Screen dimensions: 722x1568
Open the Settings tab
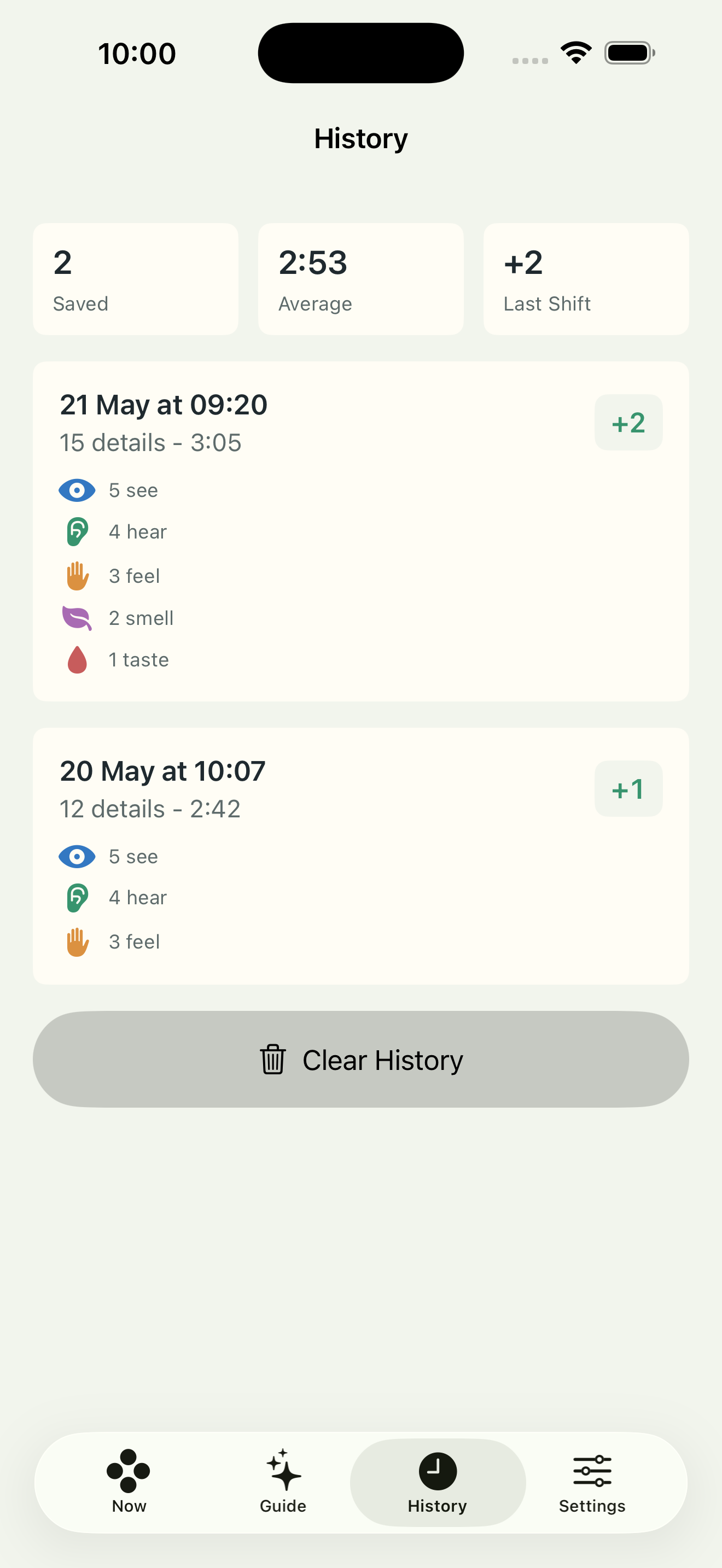click(592, 1482)
